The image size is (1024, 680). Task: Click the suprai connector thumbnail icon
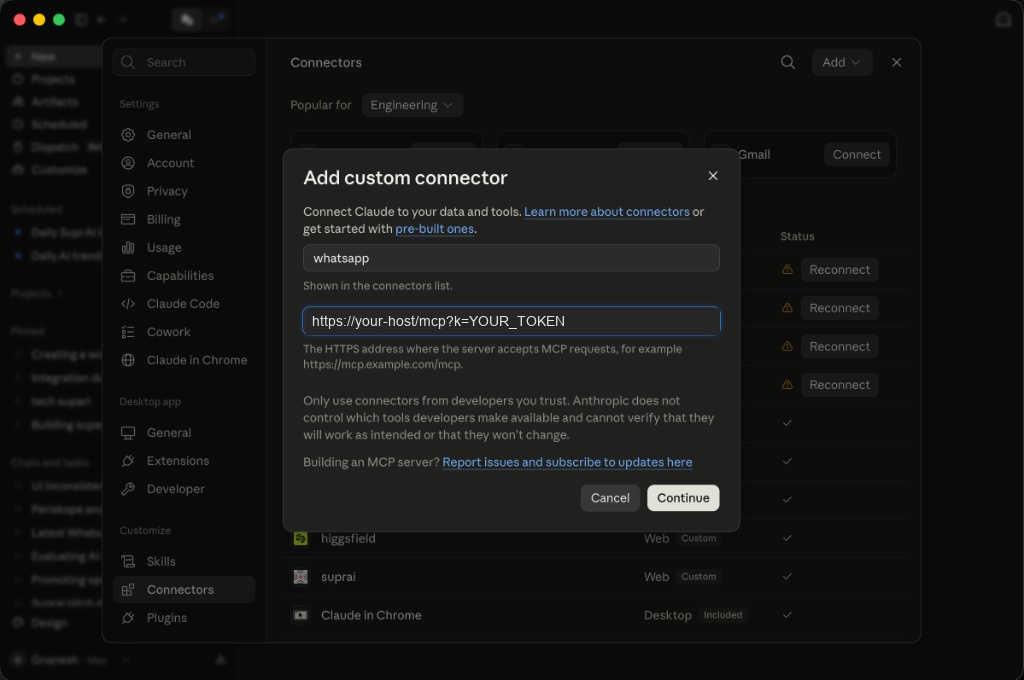pos(300,577)
